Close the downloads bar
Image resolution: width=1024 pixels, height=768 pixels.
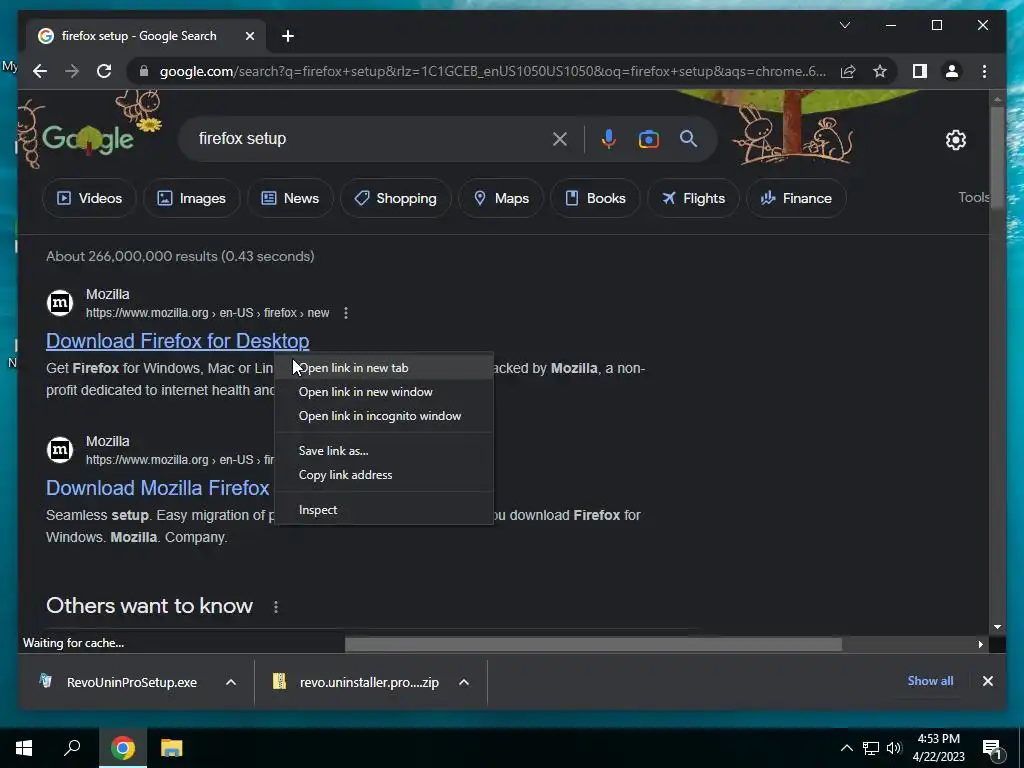click(x=987, y=681)
